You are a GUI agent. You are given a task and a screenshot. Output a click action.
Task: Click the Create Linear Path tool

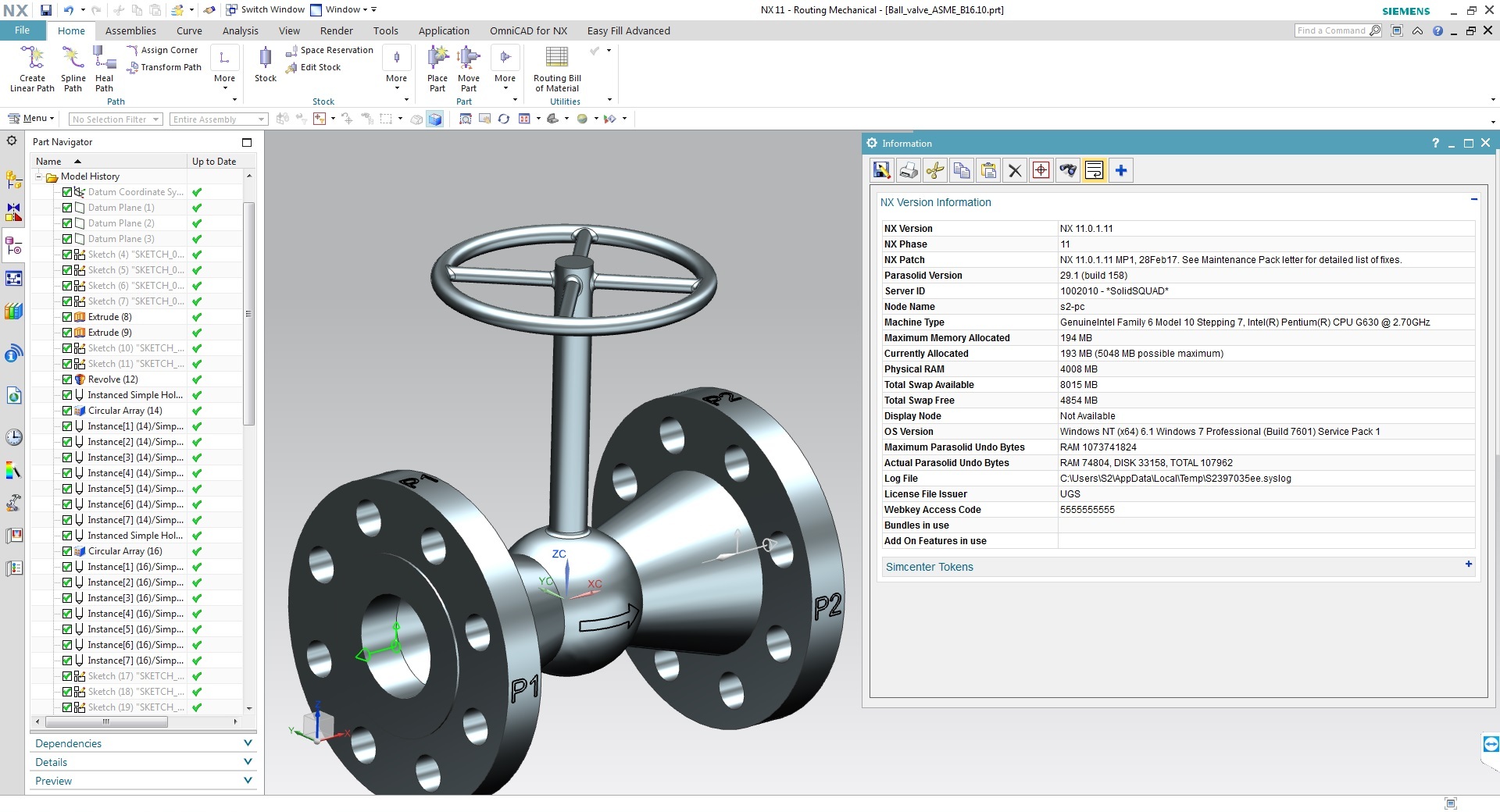coord(32,69)
